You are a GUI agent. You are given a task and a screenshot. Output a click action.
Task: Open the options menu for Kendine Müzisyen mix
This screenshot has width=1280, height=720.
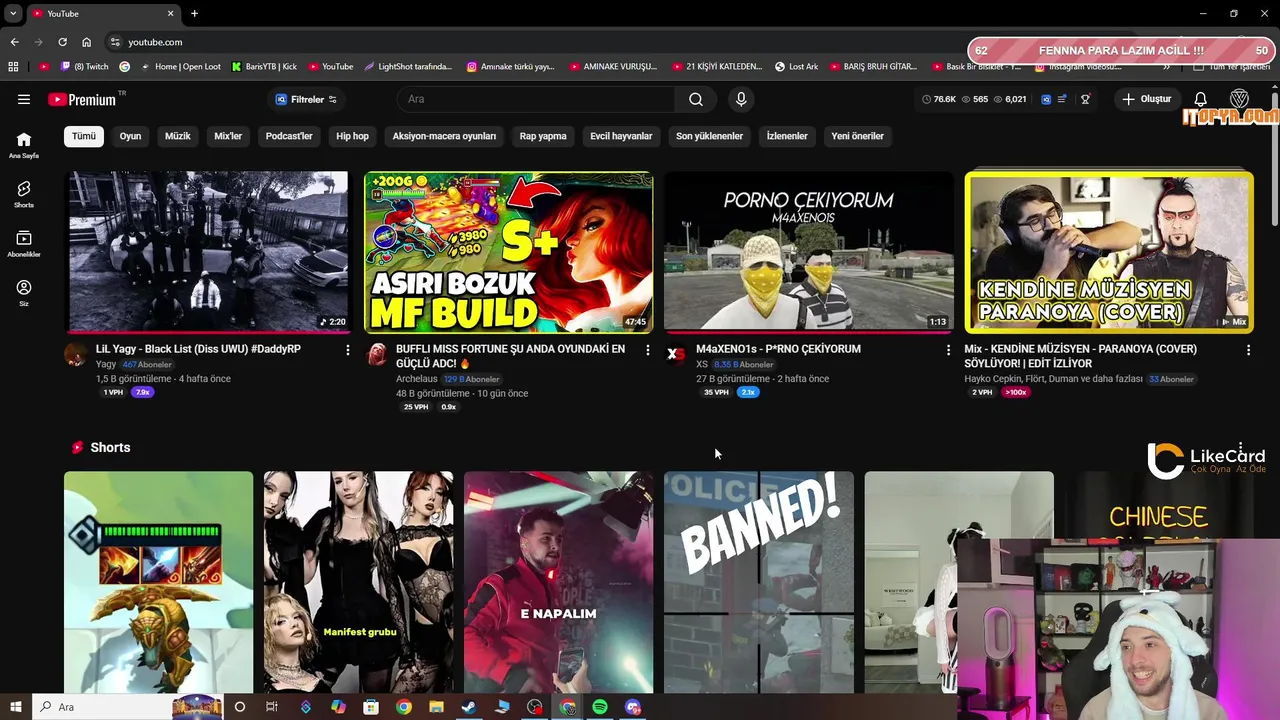tap(1248, 350)
